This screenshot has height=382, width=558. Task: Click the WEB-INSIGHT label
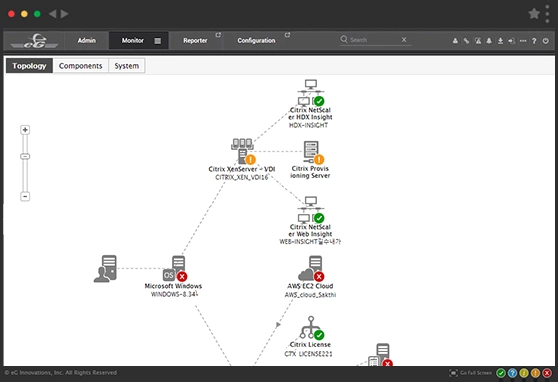point(310,242)
